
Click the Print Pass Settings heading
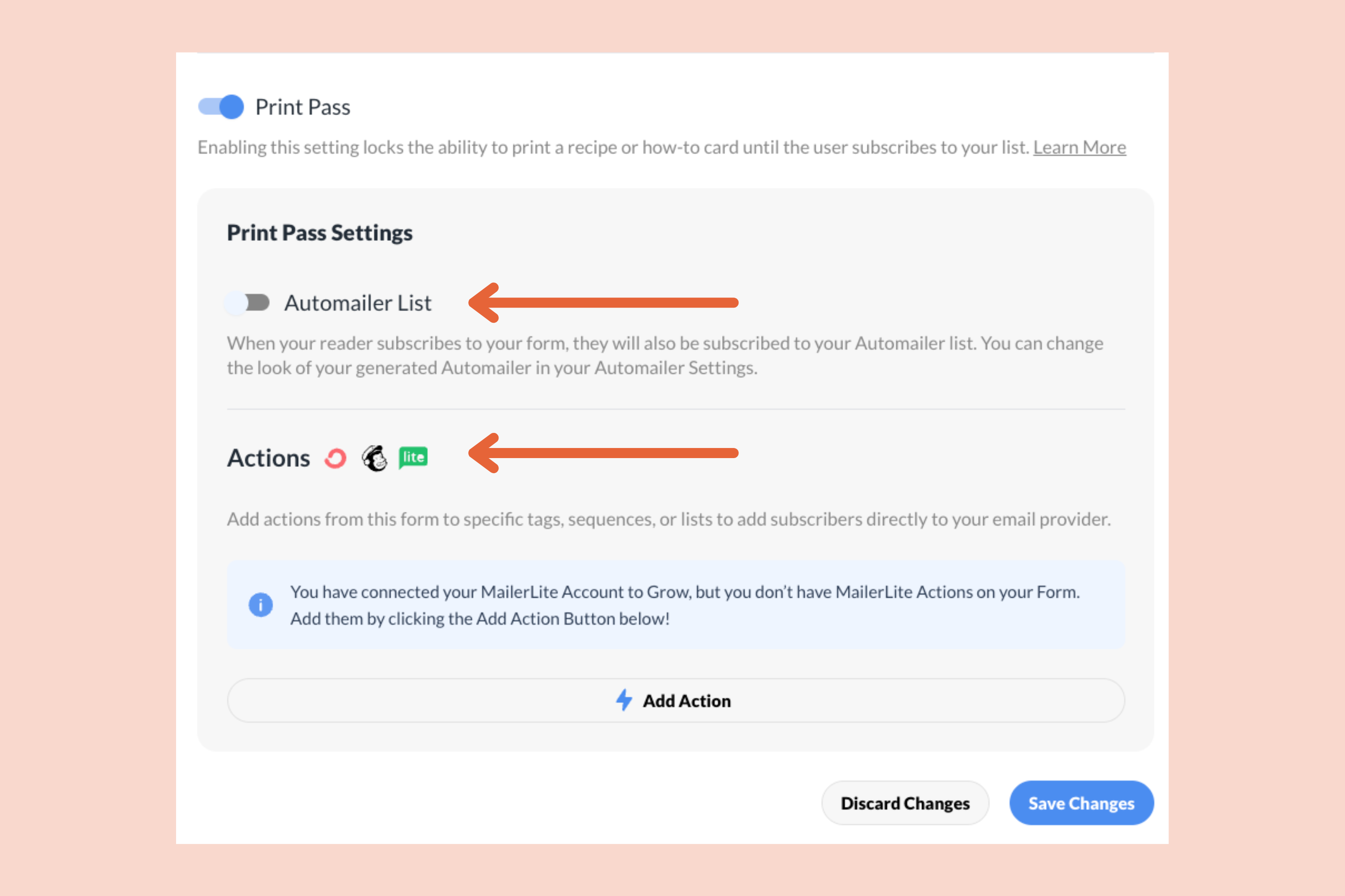point(319,232)
